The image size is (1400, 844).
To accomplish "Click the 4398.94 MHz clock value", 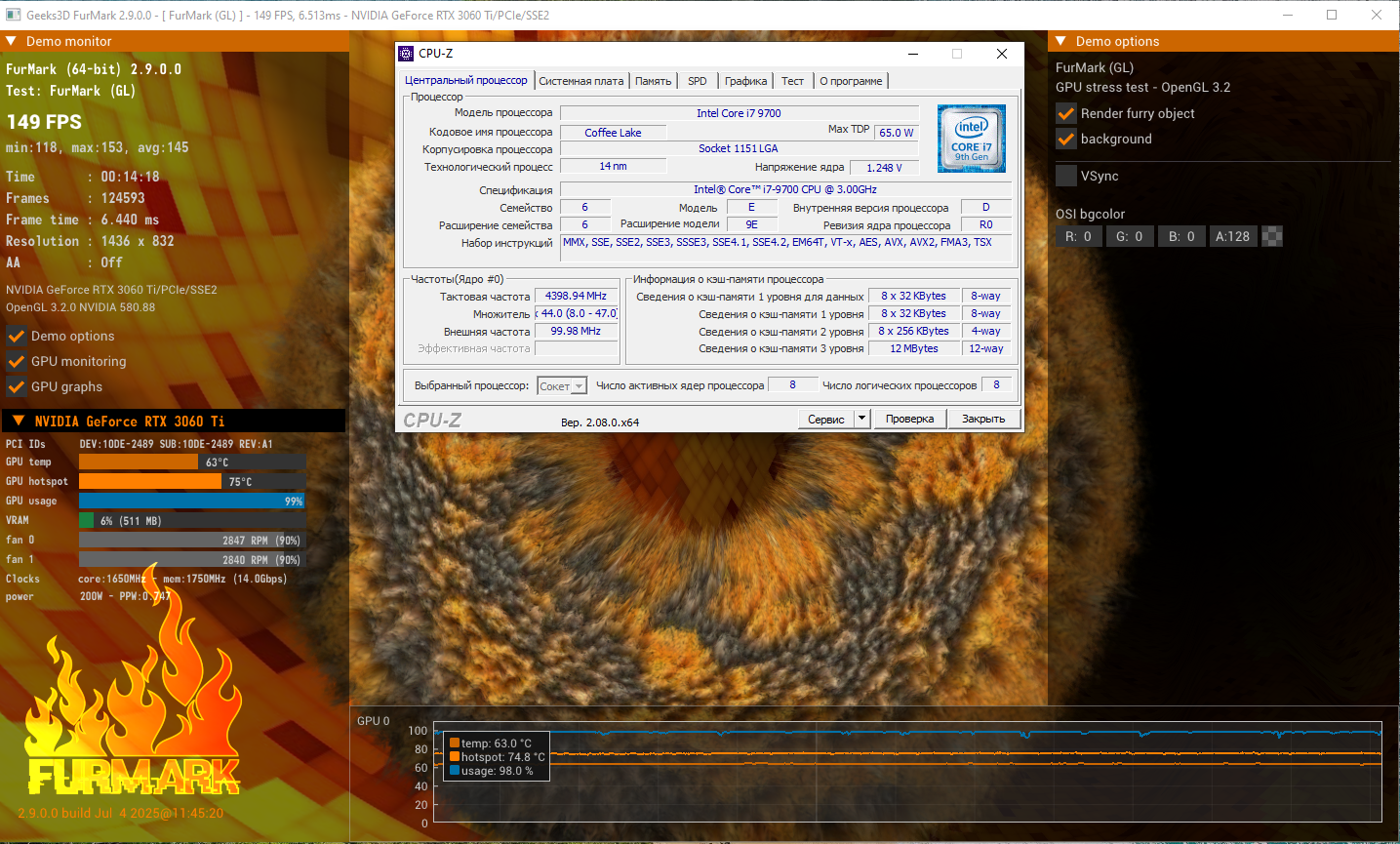I will [576, 296].
